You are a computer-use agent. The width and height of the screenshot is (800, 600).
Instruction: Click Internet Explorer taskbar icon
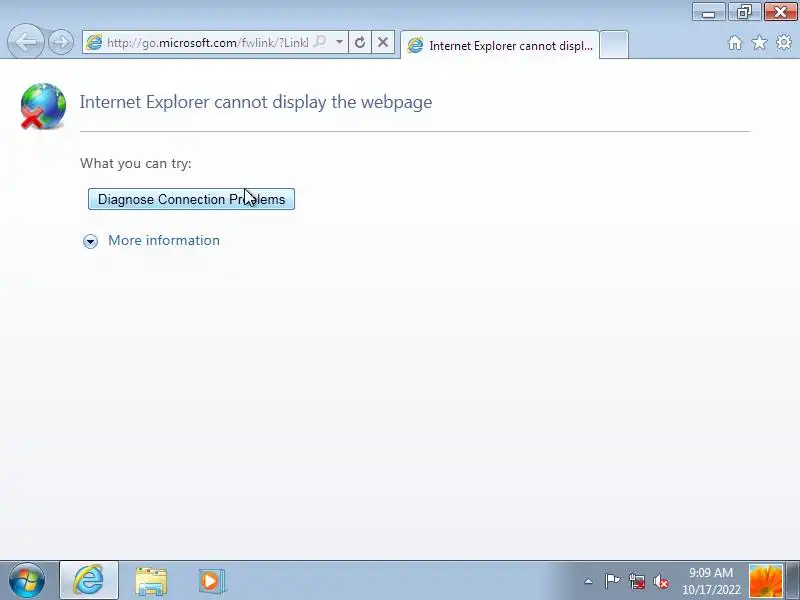click(x=89, y=580)
